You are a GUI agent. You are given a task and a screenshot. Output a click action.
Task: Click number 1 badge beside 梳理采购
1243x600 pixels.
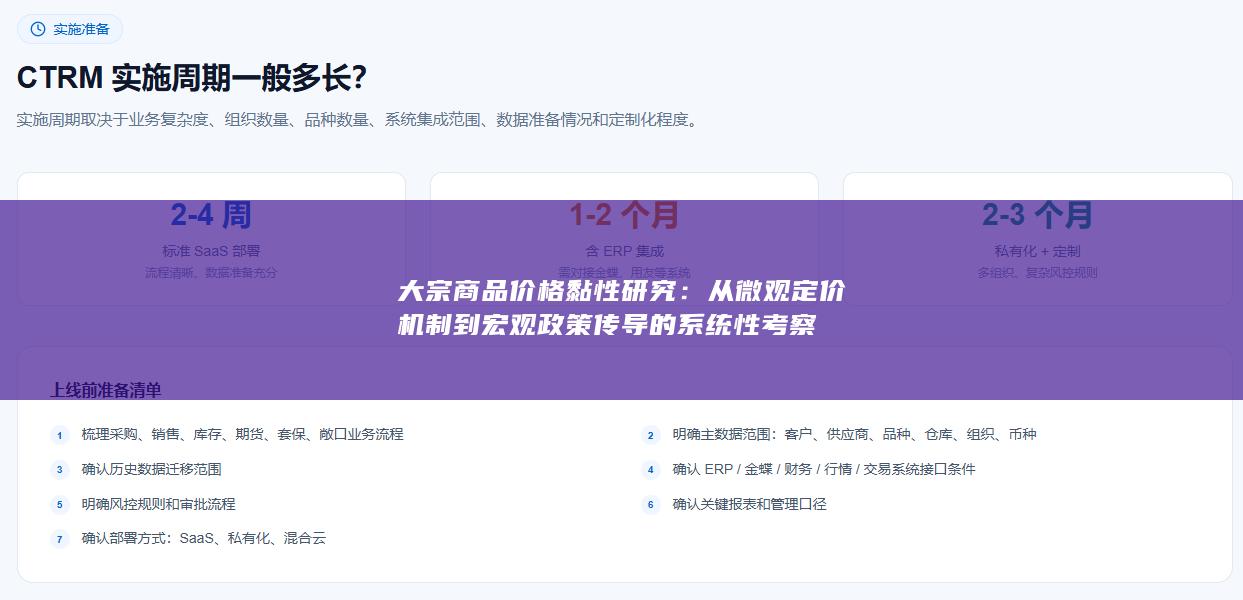tap(60, 435)
